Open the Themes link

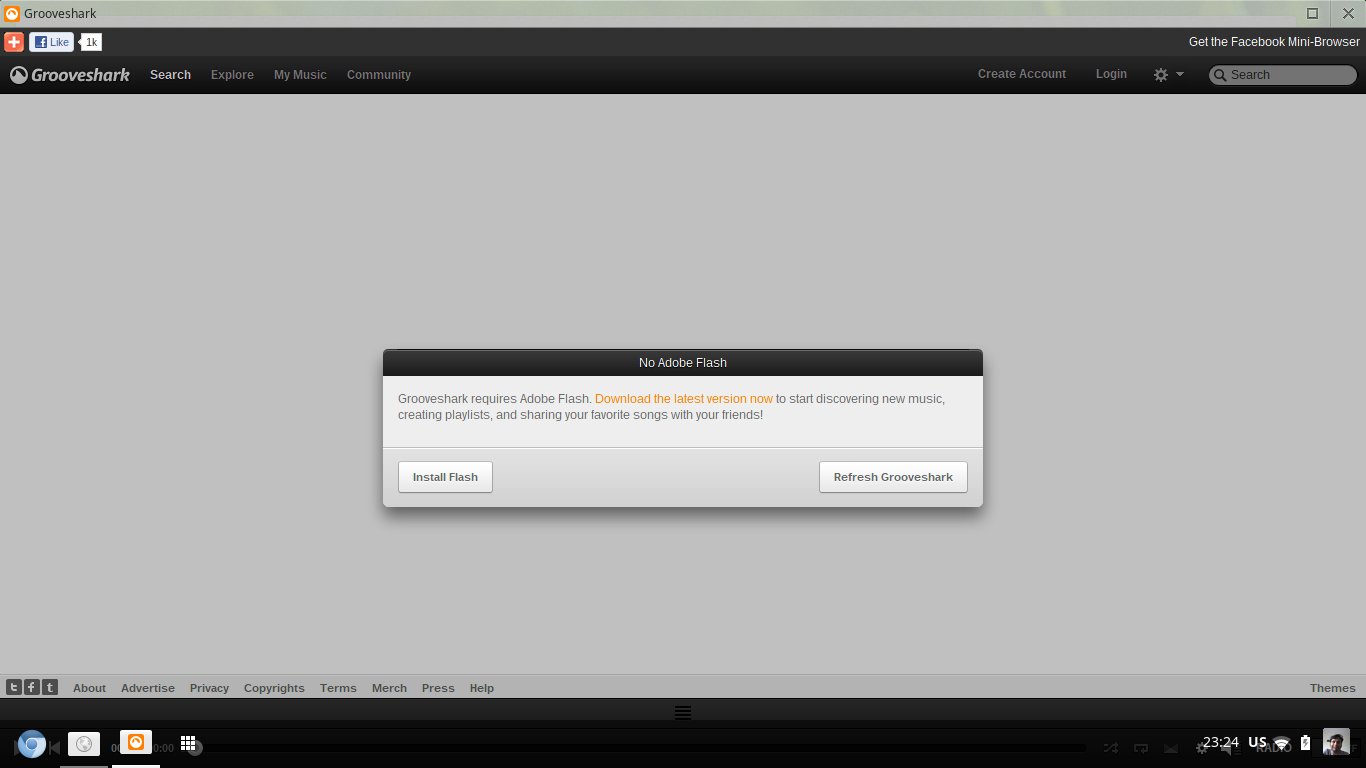pos(1333,688)
